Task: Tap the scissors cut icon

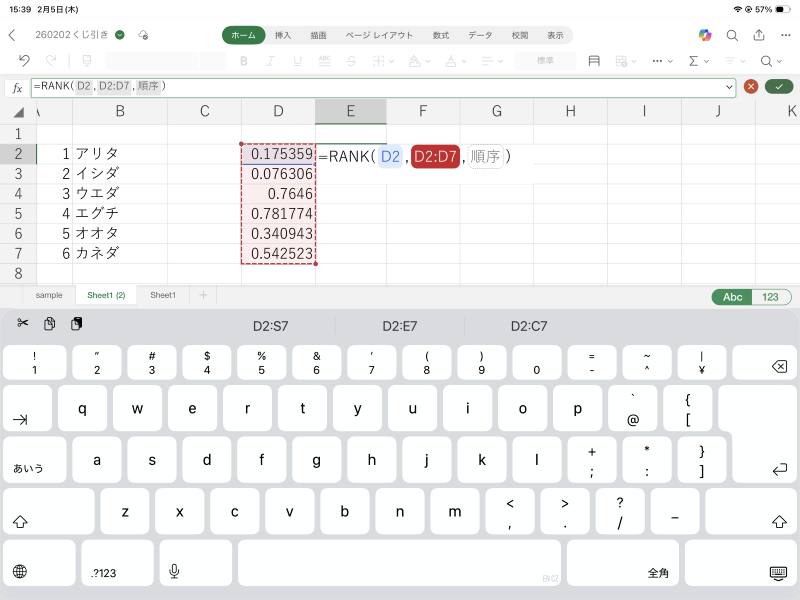Action: pos(23,324)
